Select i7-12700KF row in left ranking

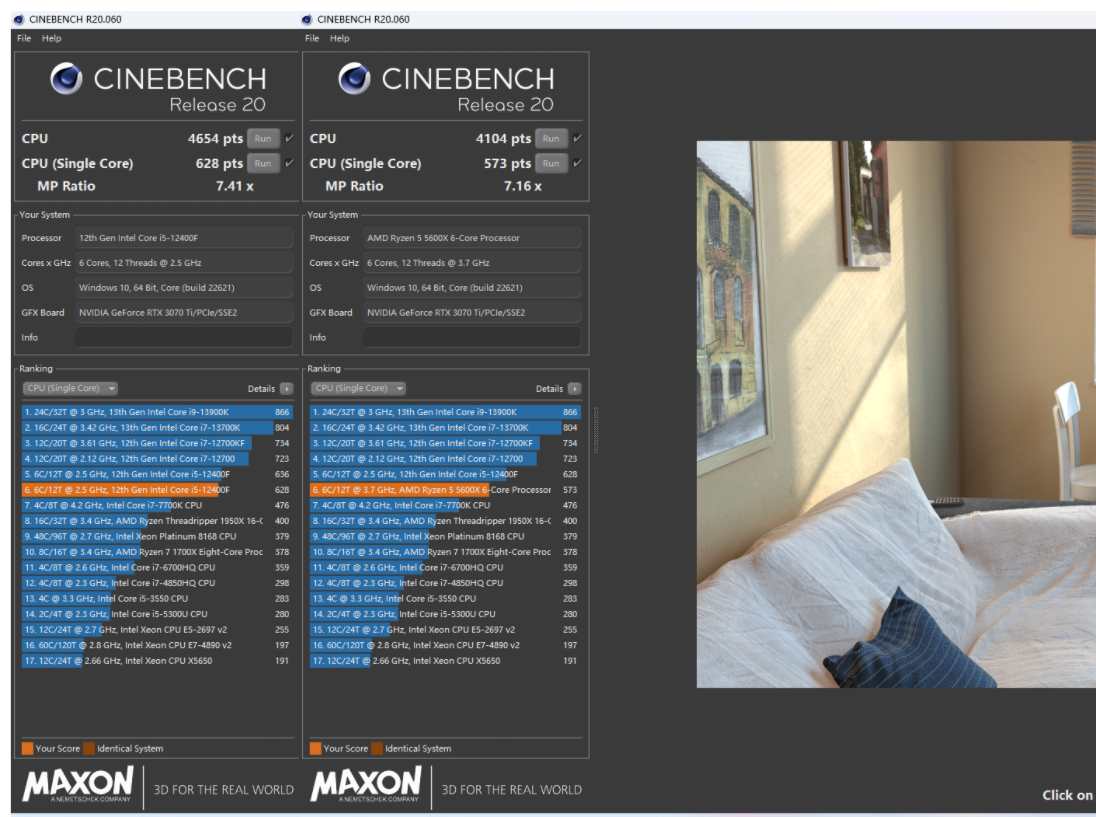157,443
